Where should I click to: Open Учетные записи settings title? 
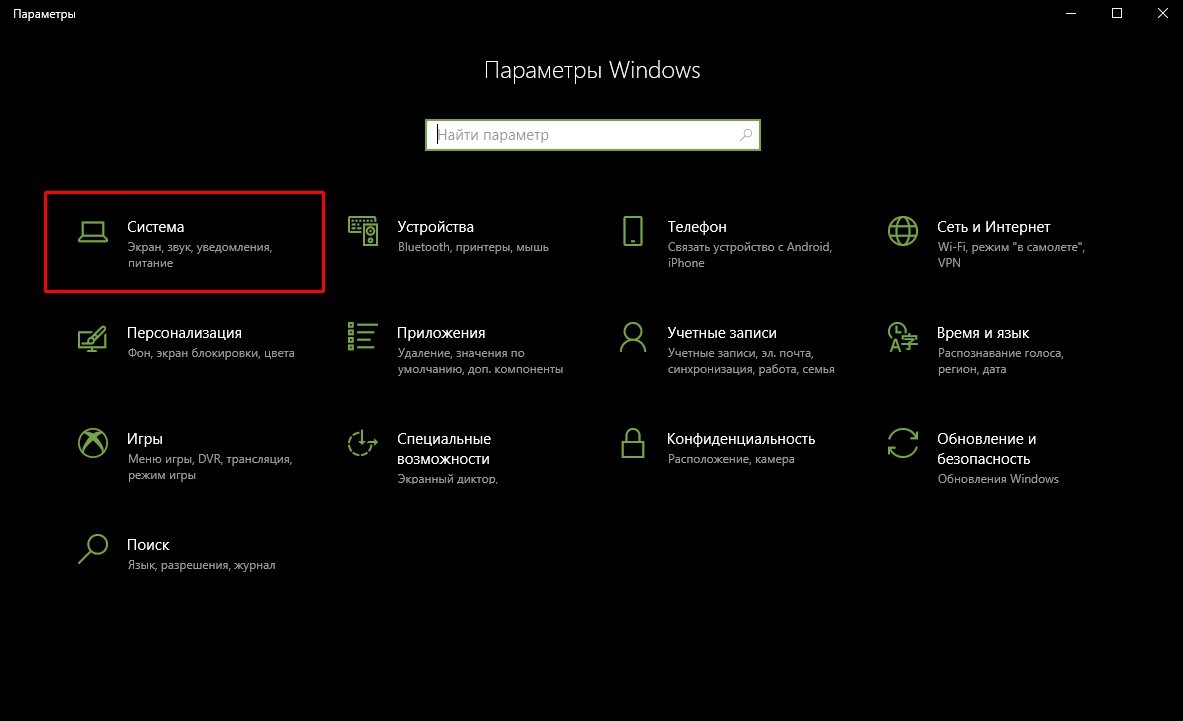(x=722, y=333)
